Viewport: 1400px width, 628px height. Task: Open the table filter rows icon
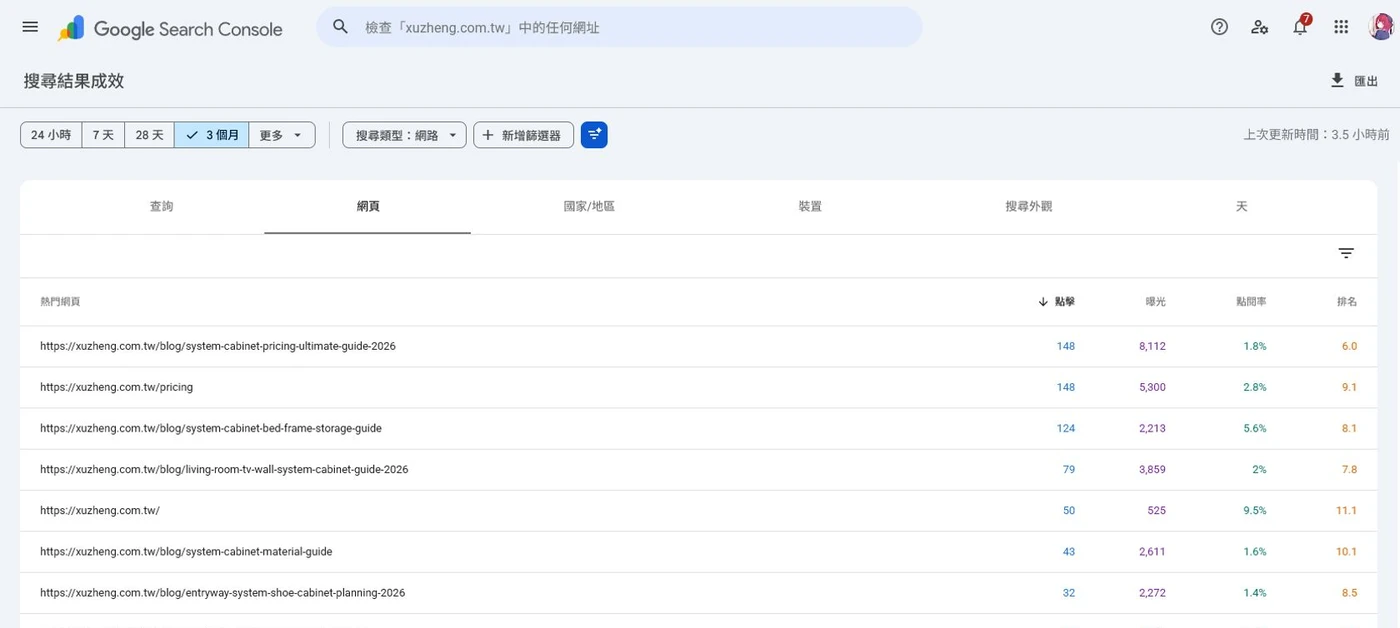coord(1346,254)
